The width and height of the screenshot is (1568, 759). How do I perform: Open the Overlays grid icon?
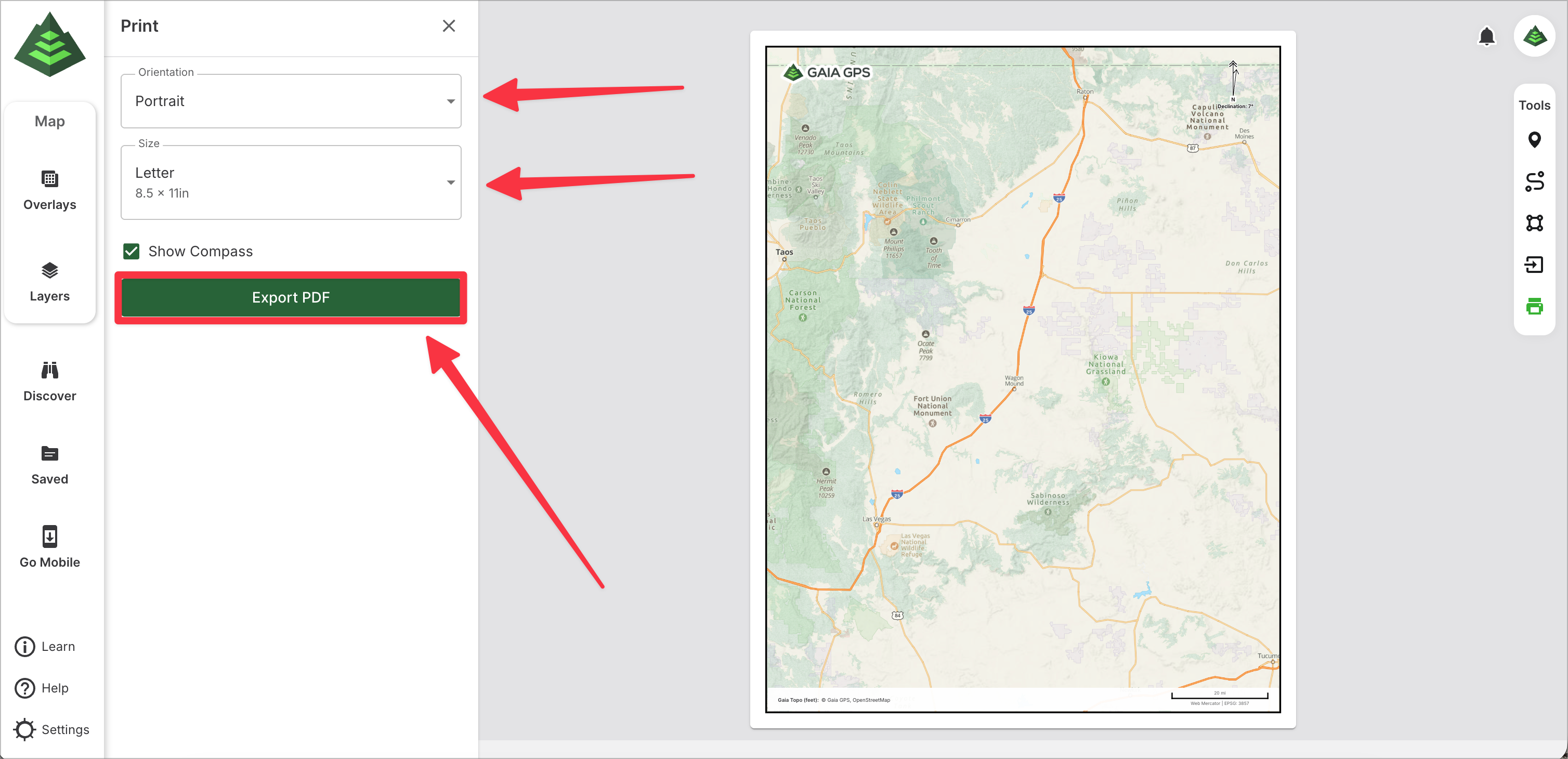49,179
